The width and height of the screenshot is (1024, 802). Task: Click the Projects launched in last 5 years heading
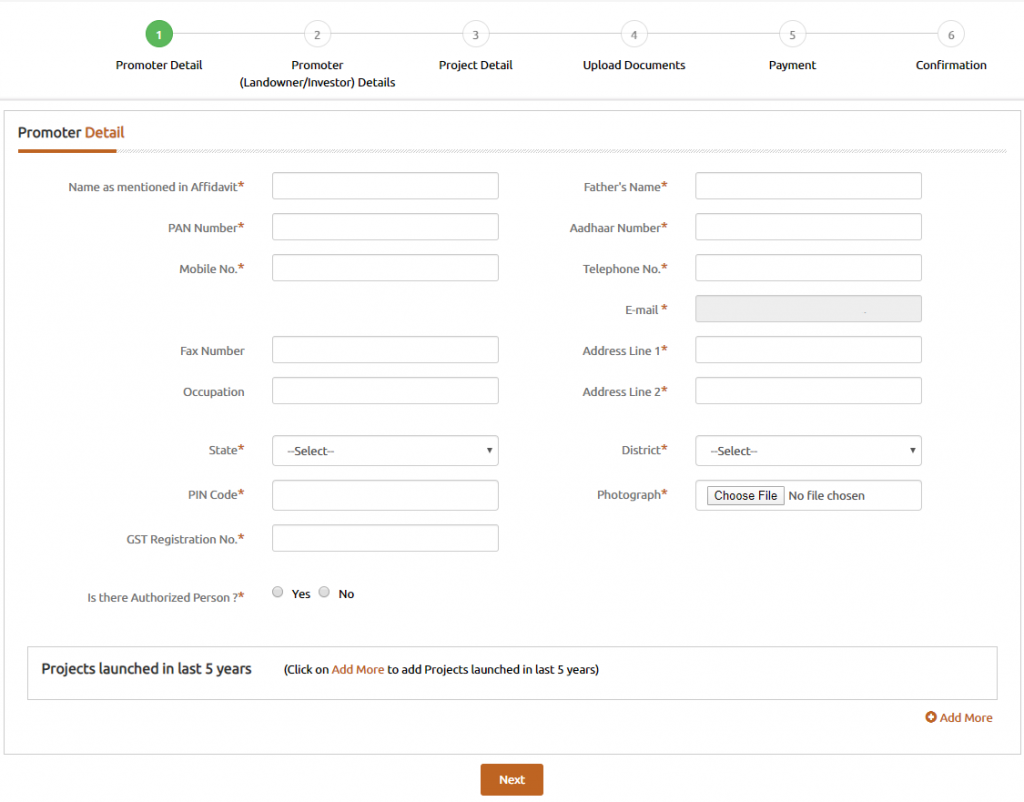point(146,669)
